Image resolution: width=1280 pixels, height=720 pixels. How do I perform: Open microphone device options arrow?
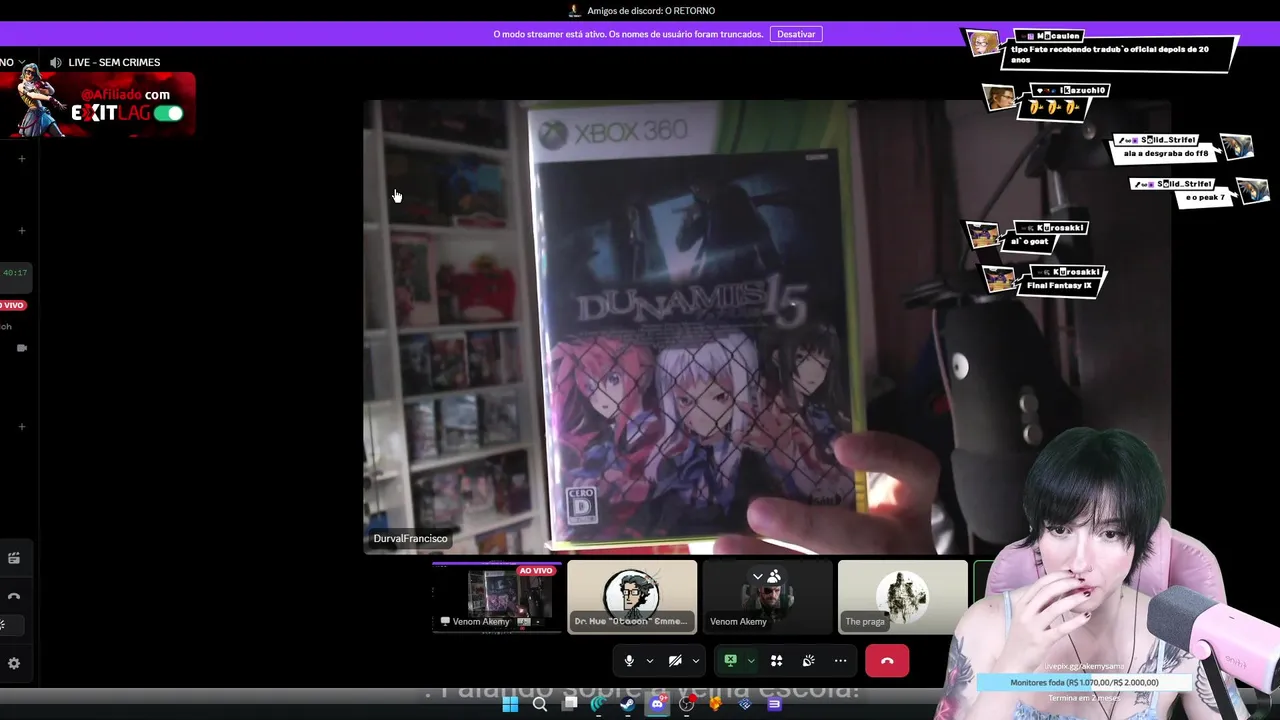[650, 661]
